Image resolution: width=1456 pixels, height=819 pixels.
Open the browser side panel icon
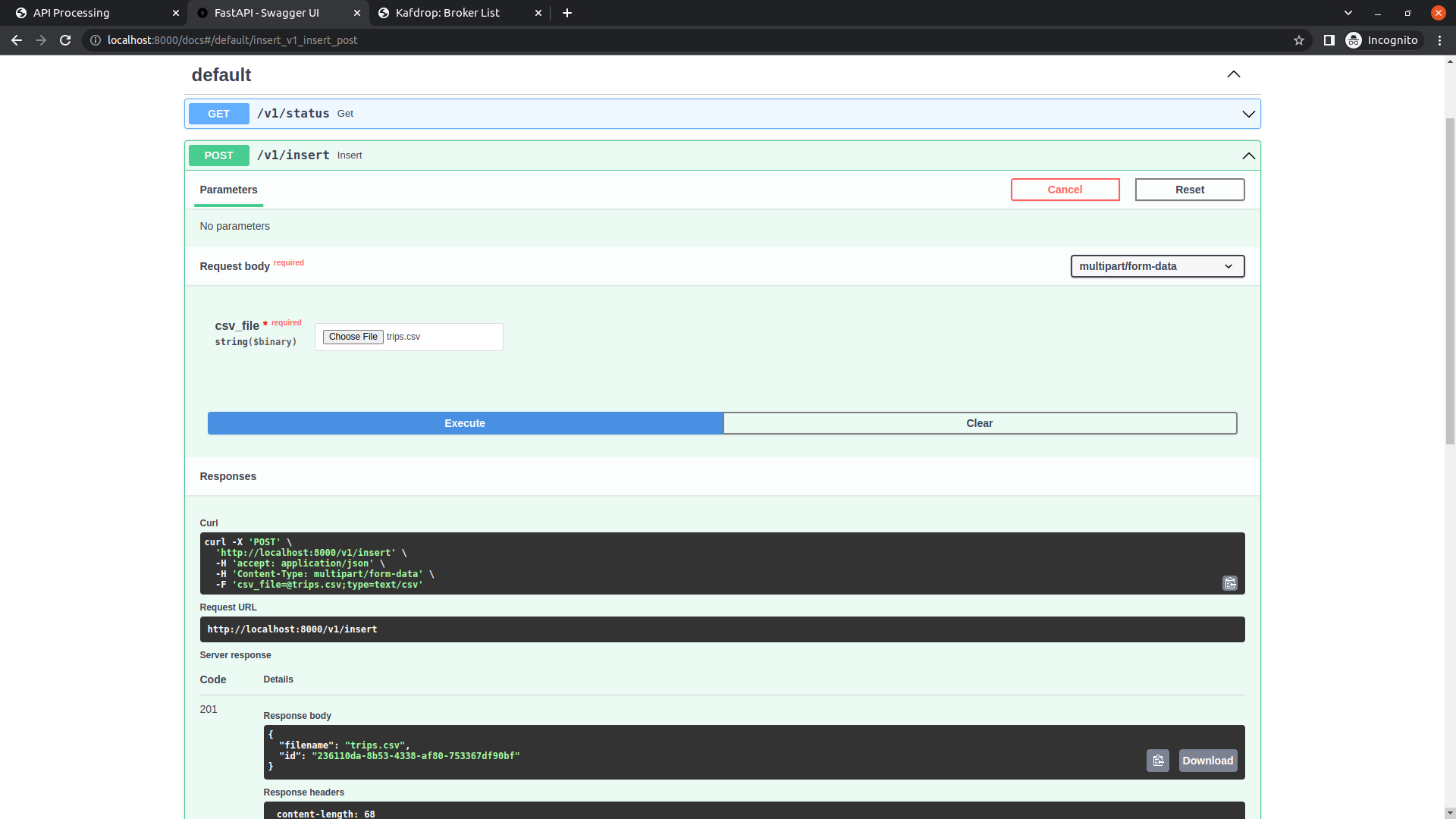[x=1329, y=40]
